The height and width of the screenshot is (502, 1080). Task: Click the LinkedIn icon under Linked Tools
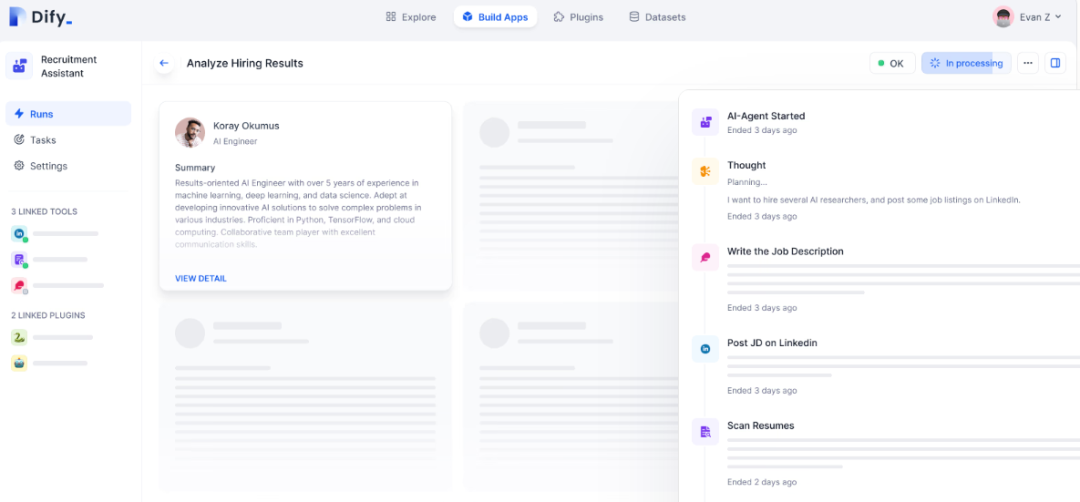(19, 233)
